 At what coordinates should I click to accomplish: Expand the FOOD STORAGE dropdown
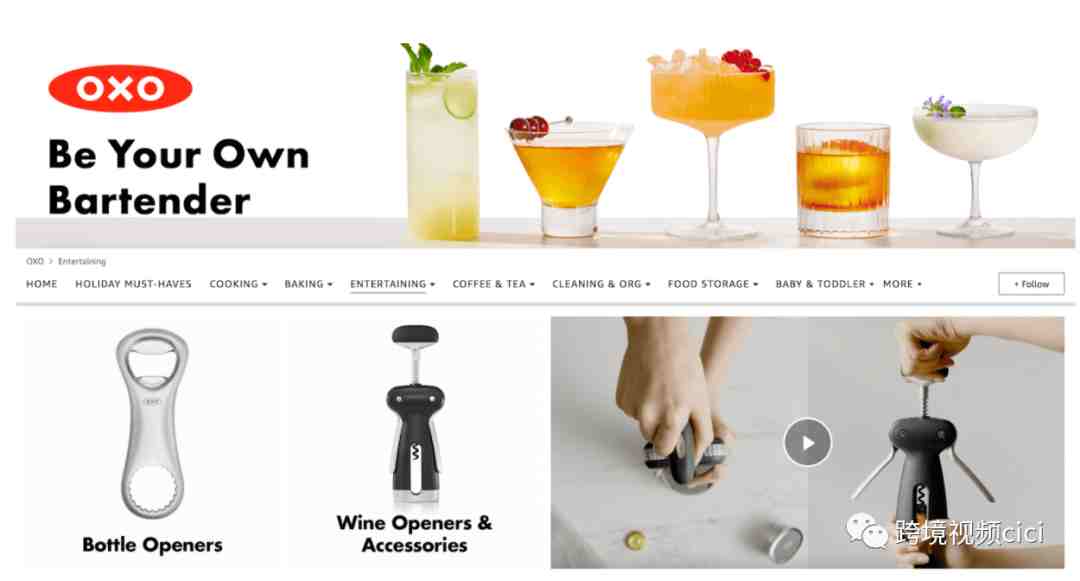pos(713,284)
